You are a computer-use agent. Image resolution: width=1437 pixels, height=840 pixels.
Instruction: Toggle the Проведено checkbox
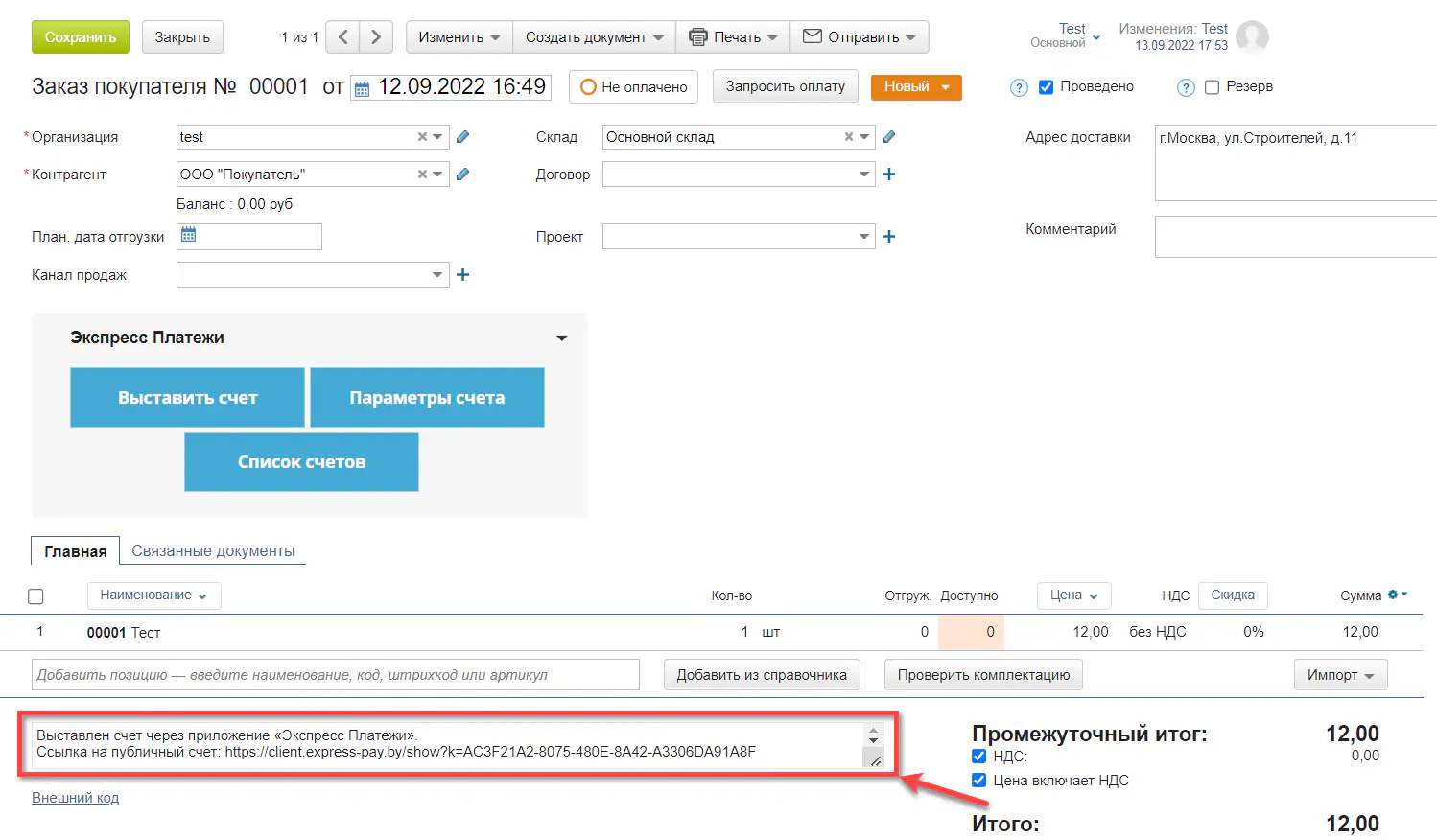tap(1046, 87)
